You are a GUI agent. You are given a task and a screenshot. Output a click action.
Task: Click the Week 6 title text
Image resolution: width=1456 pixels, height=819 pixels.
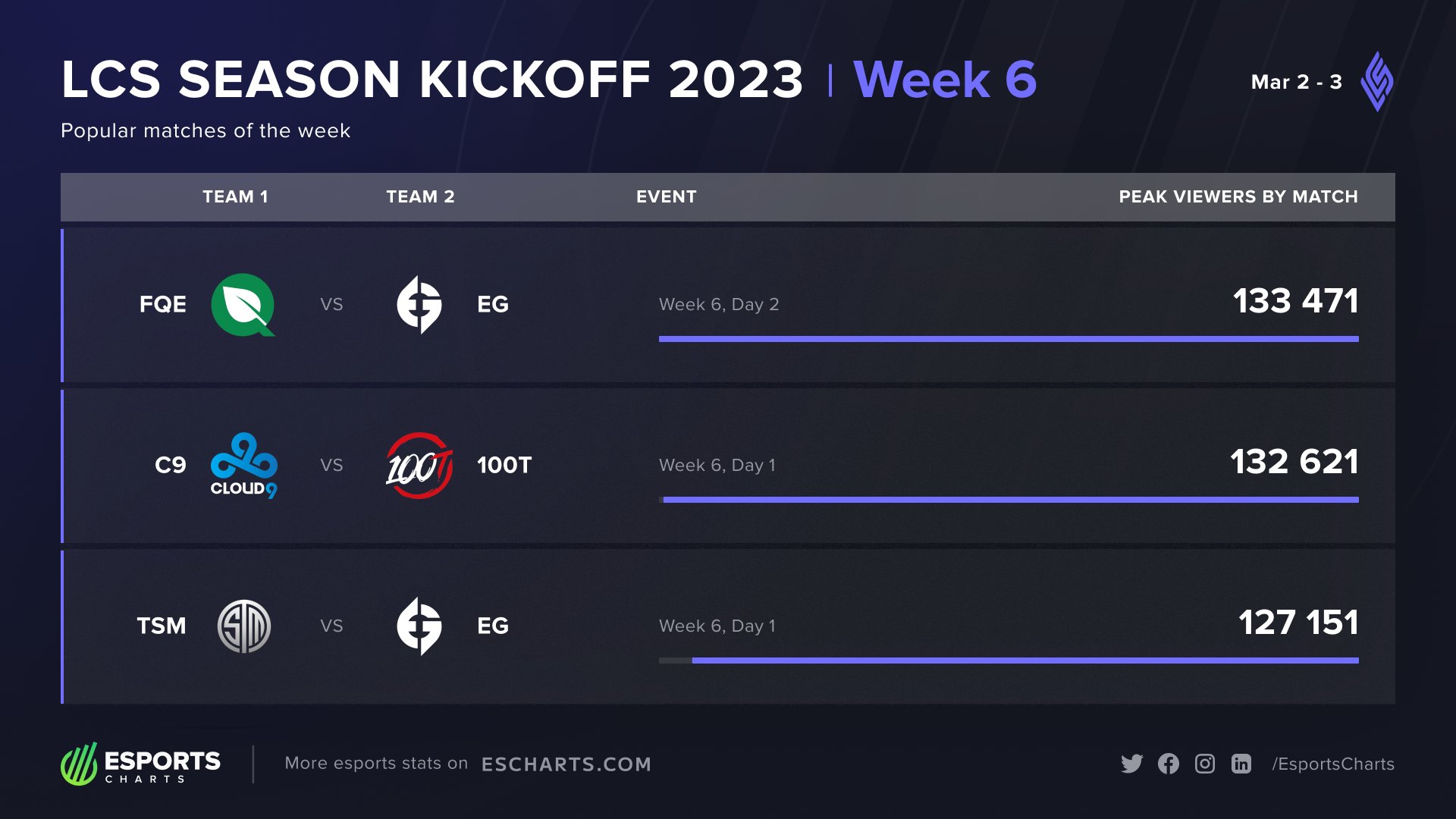[x=945, y=80]
